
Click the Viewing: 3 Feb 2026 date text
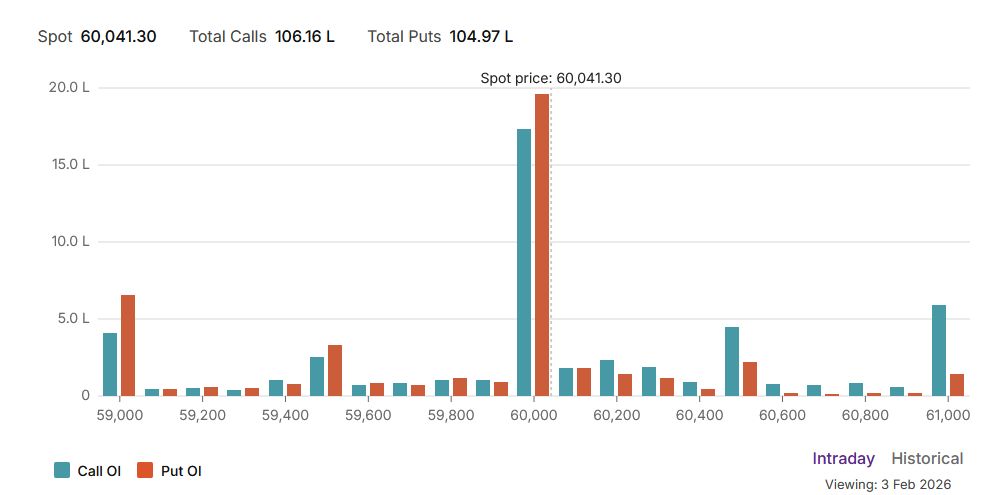[x=887, y=484]
